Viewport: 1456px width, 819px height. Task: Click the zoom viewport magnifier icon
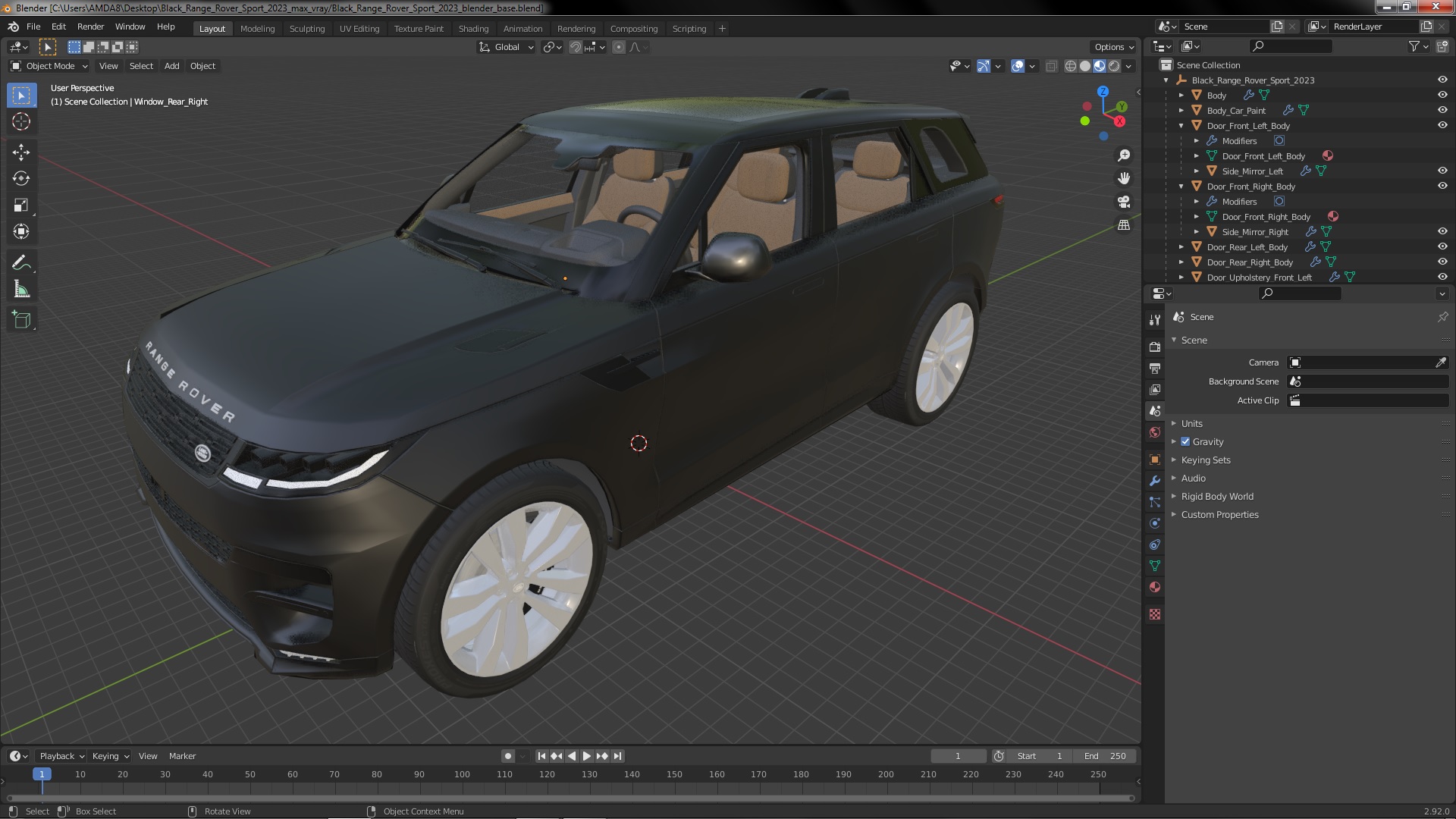pos(1124,155)
